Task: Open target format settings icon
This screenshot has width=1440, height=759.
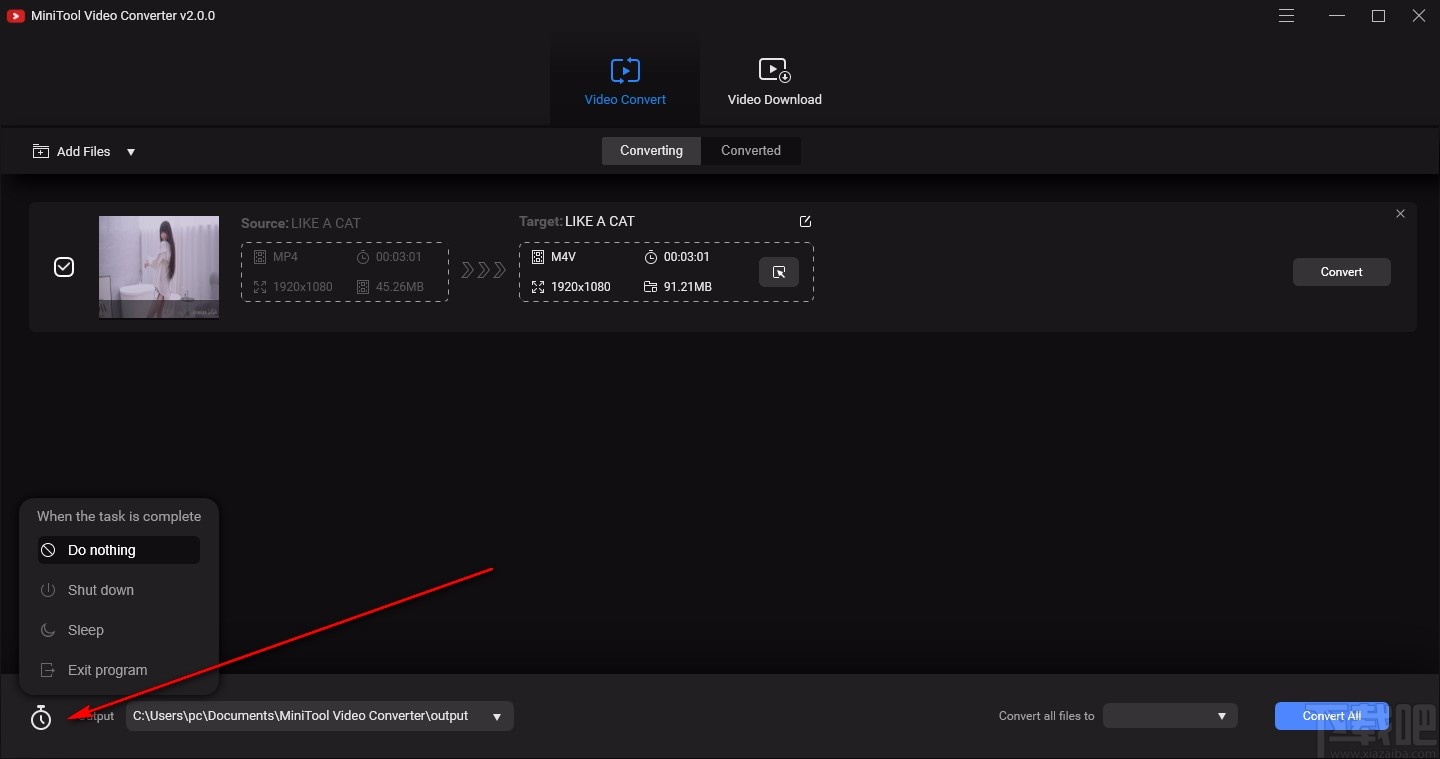Action: 779,272
